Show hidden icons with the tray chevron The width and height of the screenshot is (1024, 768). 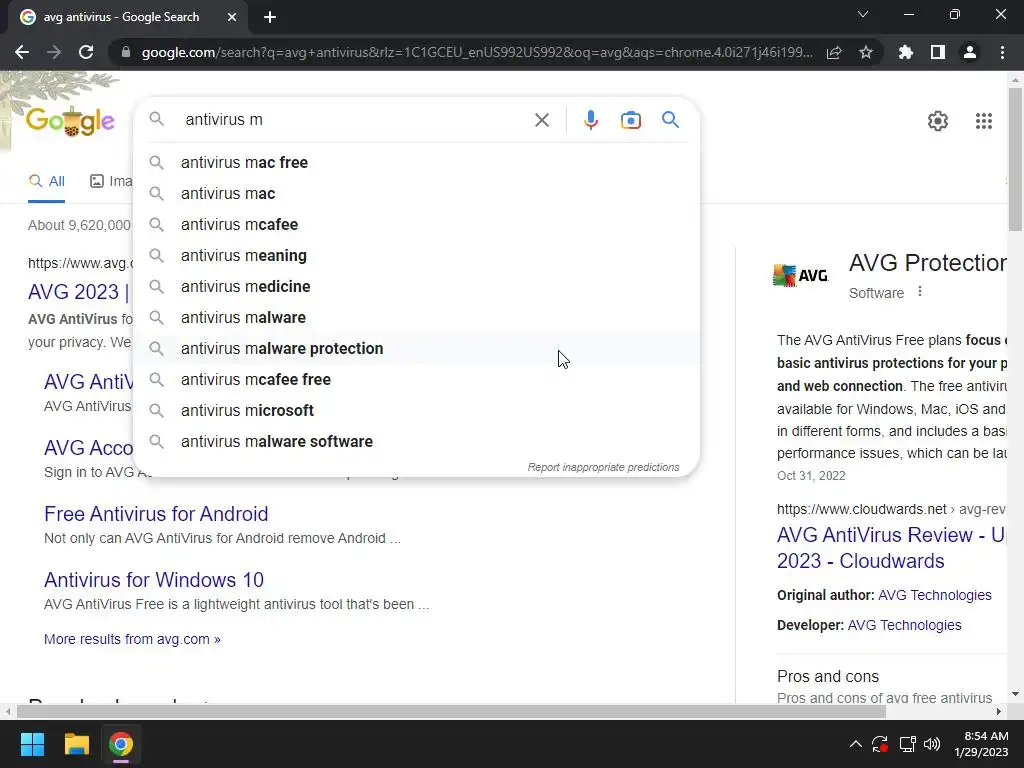(855, 744)
